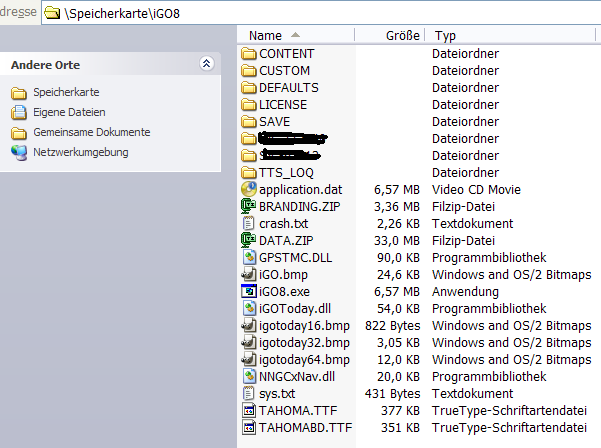This screenshot has width=601, height=448.
Task: Click the NNGCxNav.dll library icon
Action: (x=249, y=376)
